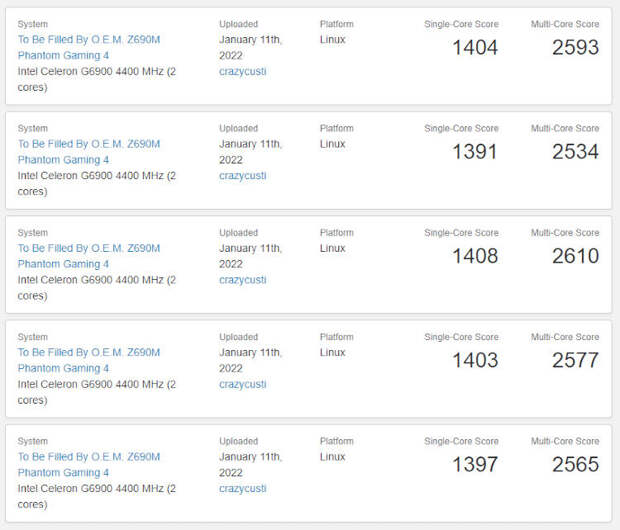The width and height of the screenshot is (620, 530).
Task: Open the Z690M Phantom Gaming 4 link scoring 1391
Action: [x=88, y=152]
